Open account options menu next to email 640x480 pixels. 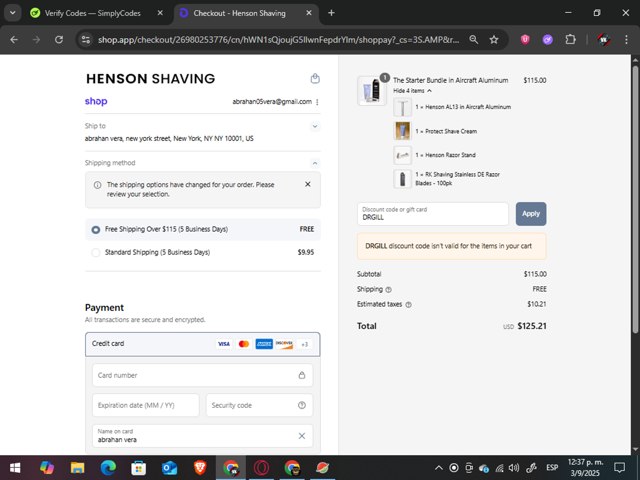[x=317, y=102]
